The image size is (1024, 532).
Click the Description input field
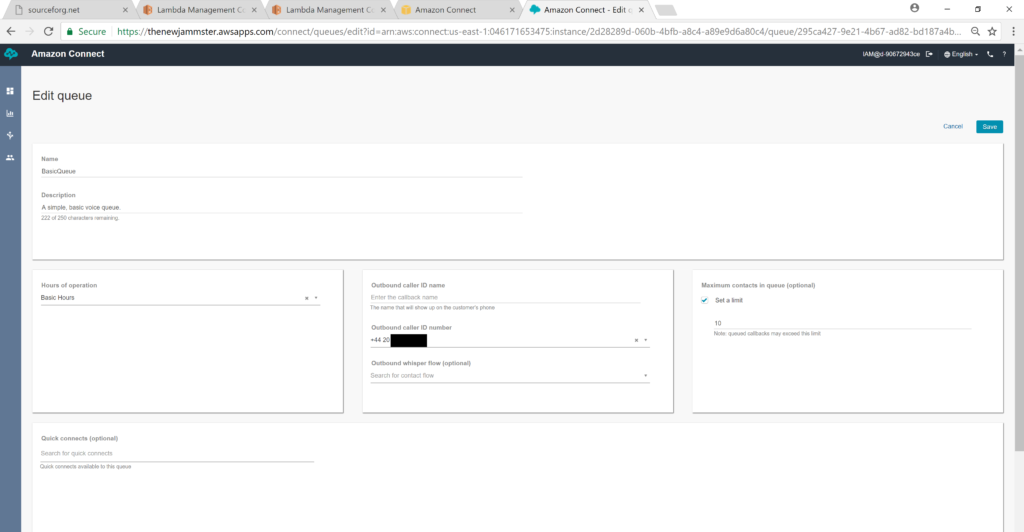[x=281, y=208]
